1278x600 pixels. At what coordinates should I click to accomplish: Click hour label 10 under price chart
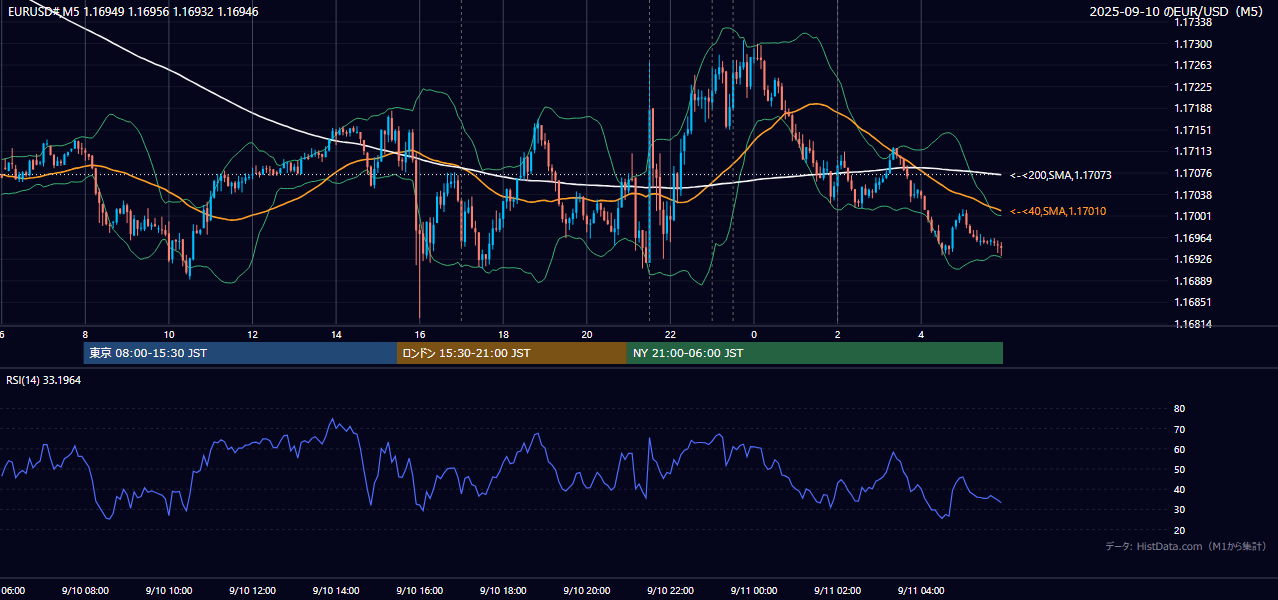pos(169,335)
